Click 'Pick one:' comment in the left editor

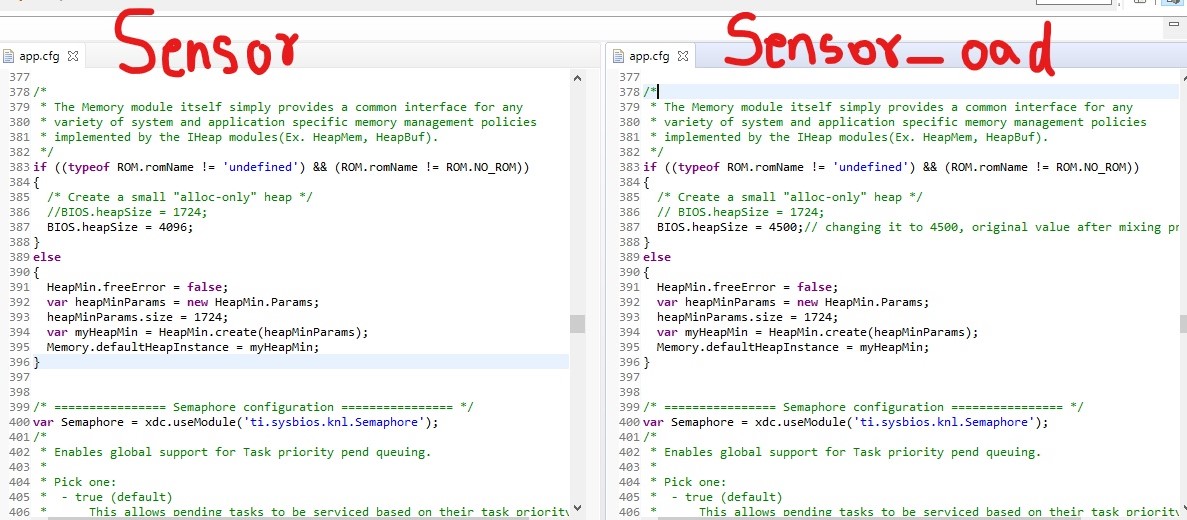tap(85, 482)
